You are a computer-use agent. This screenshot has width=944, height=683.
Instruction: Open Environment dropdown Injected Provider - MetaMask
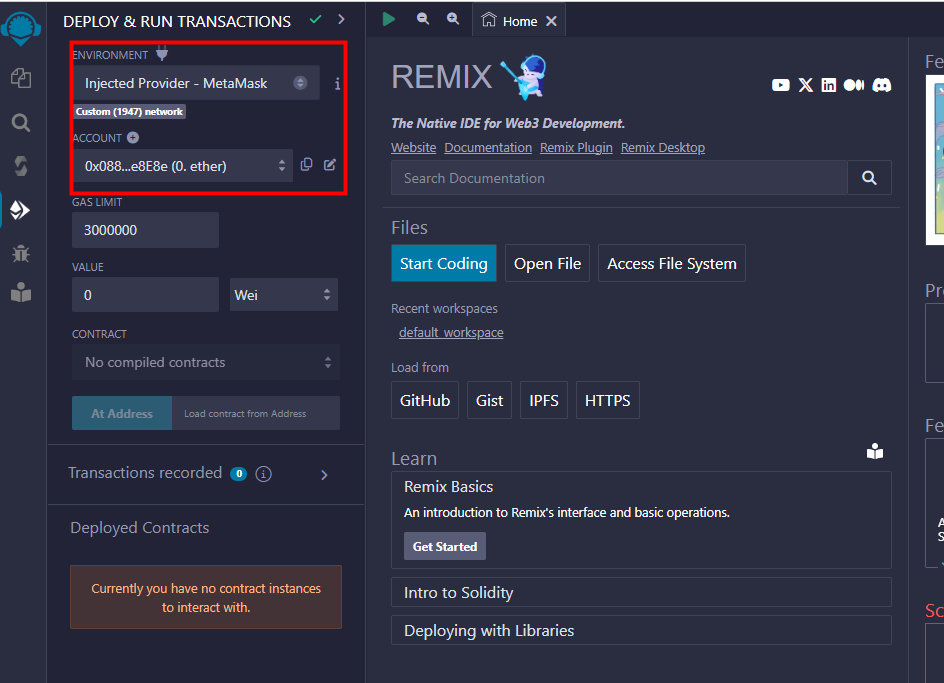(x=196, y=83)
